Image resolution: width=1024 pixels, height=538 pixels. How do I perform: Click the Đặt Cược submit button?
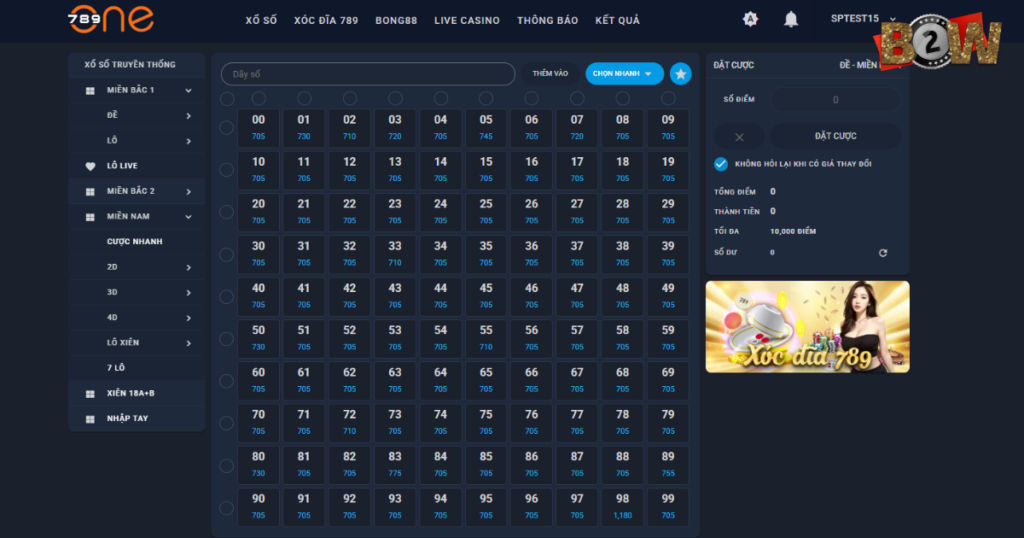click(835, 136)
